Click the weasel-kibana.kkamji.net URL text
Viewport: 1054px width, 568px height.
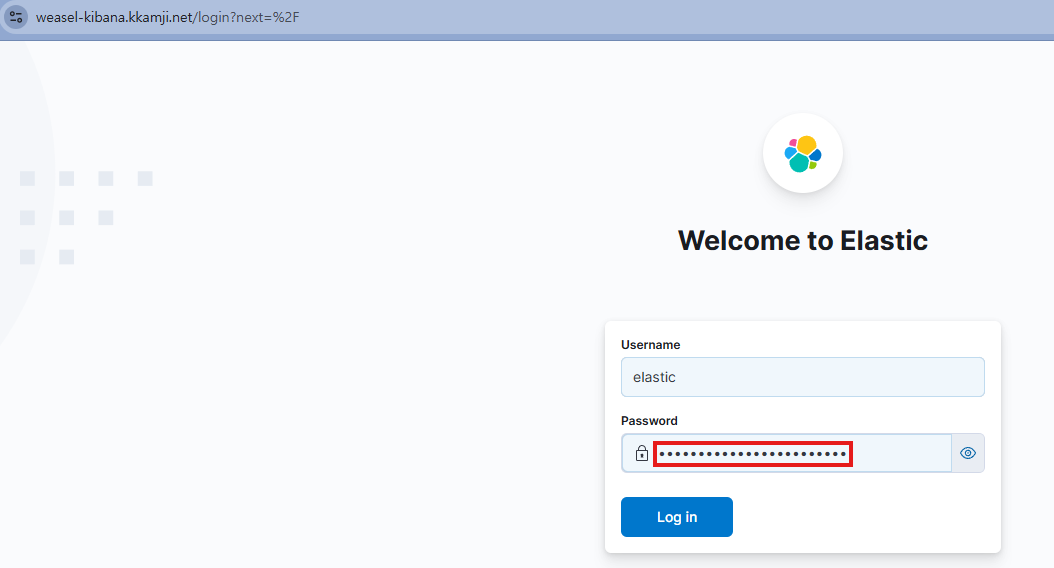pos(167,17)
